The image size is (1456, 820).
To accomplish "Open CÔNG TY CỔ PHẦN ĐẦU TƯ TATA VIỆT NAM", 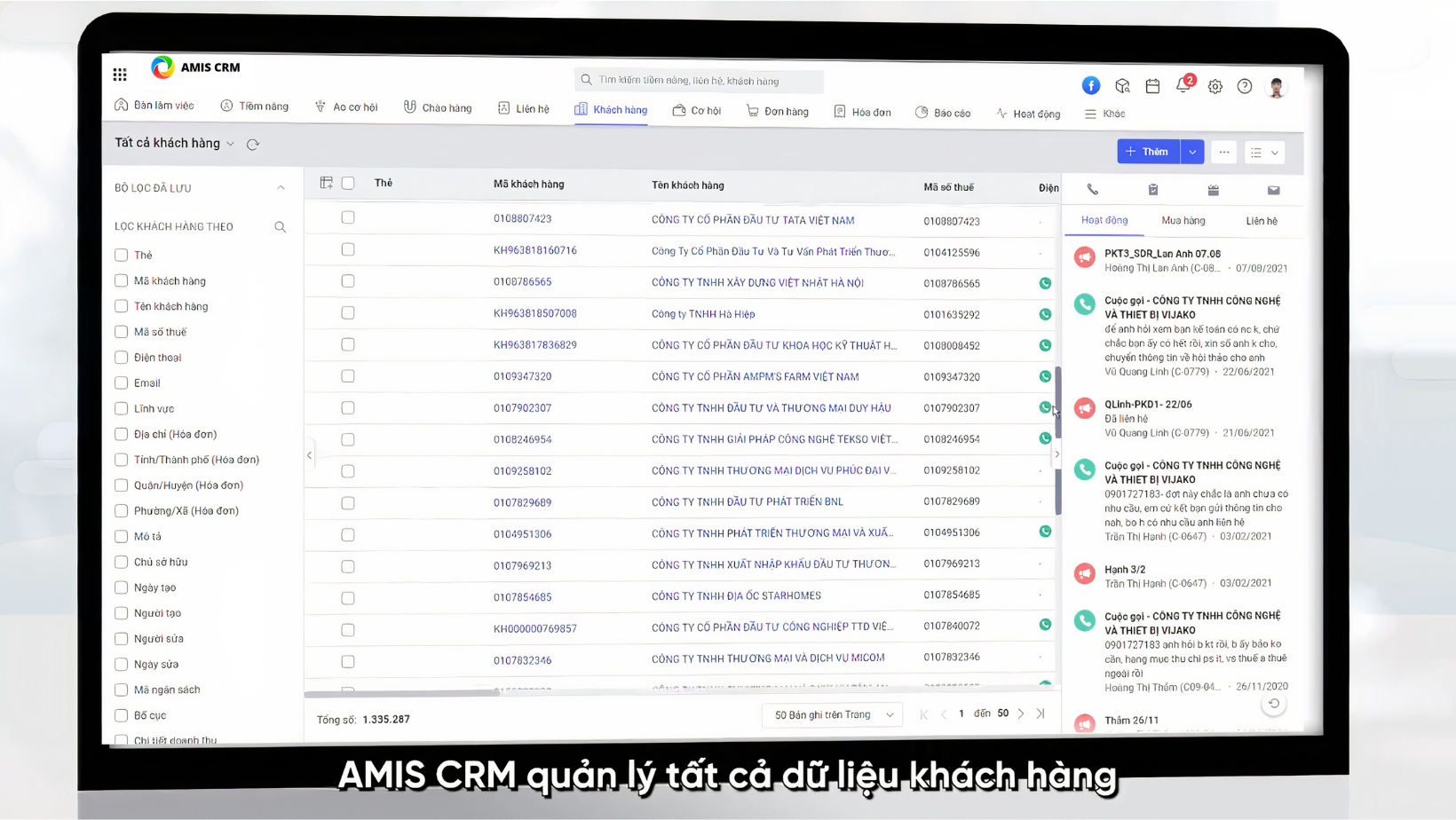I will click(753, 220).
